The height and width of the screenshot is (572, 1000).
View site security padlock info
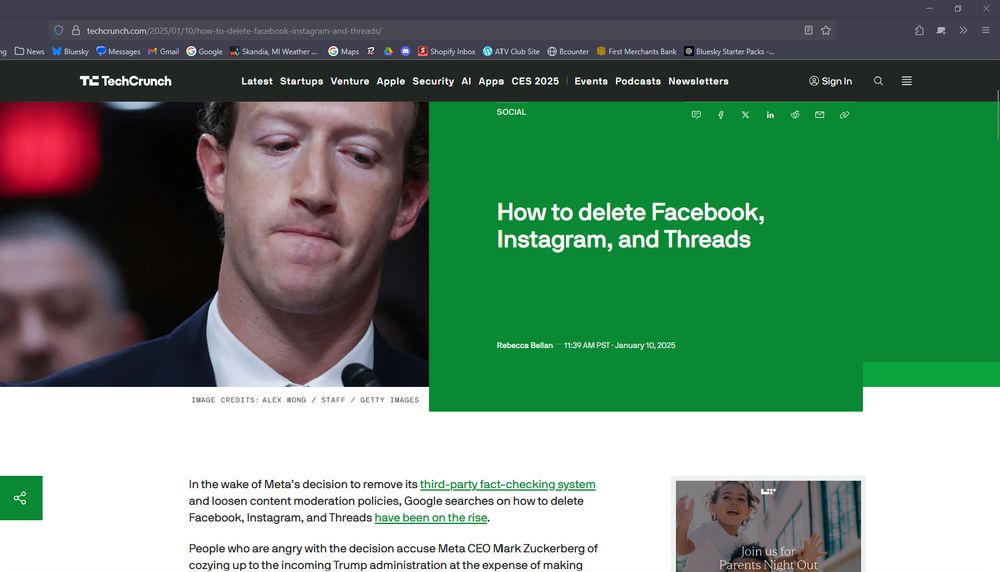(x=76, y=30)
